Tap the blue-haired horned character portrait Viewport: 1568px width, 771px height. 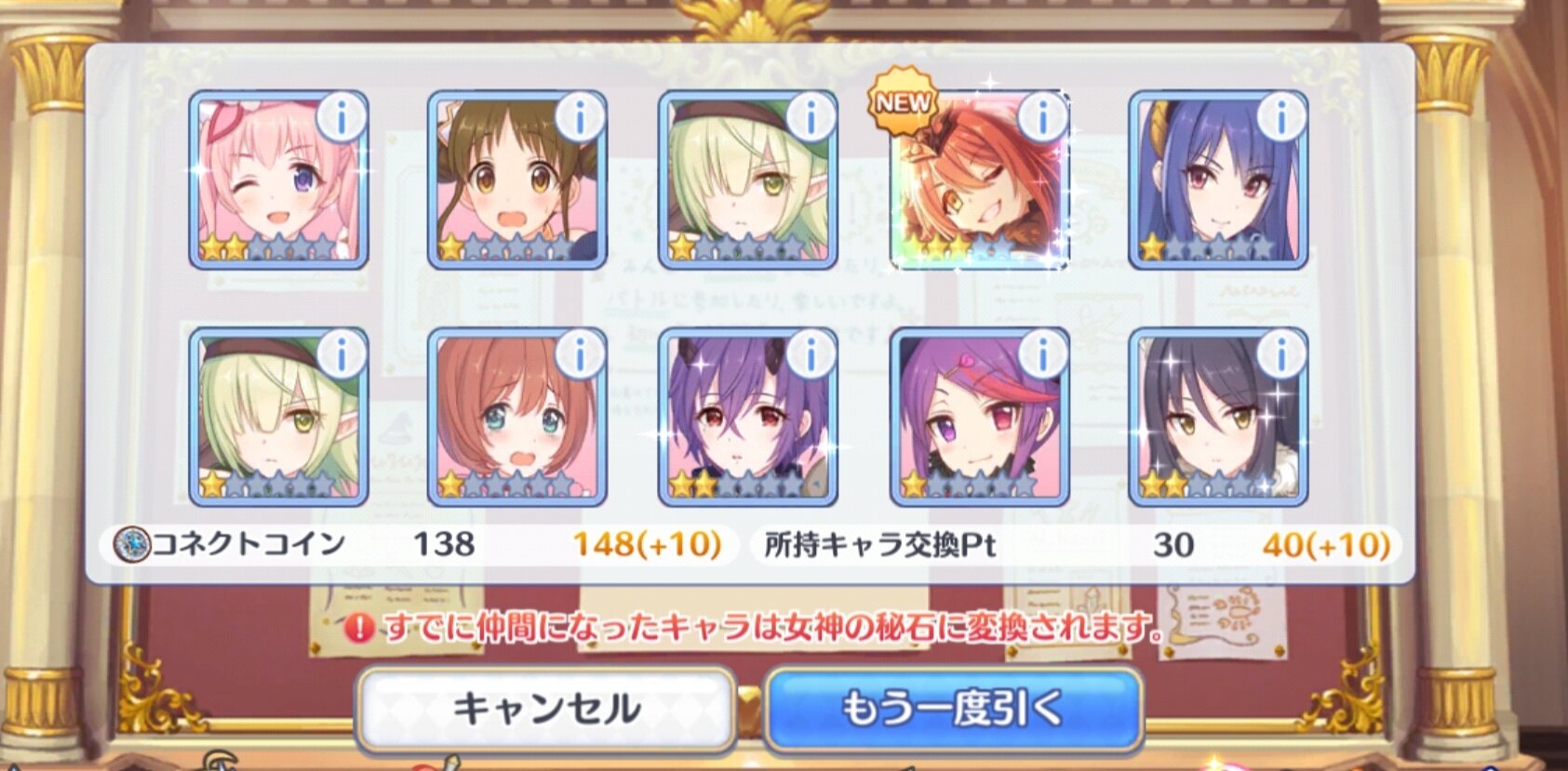tap(1219, 180)
